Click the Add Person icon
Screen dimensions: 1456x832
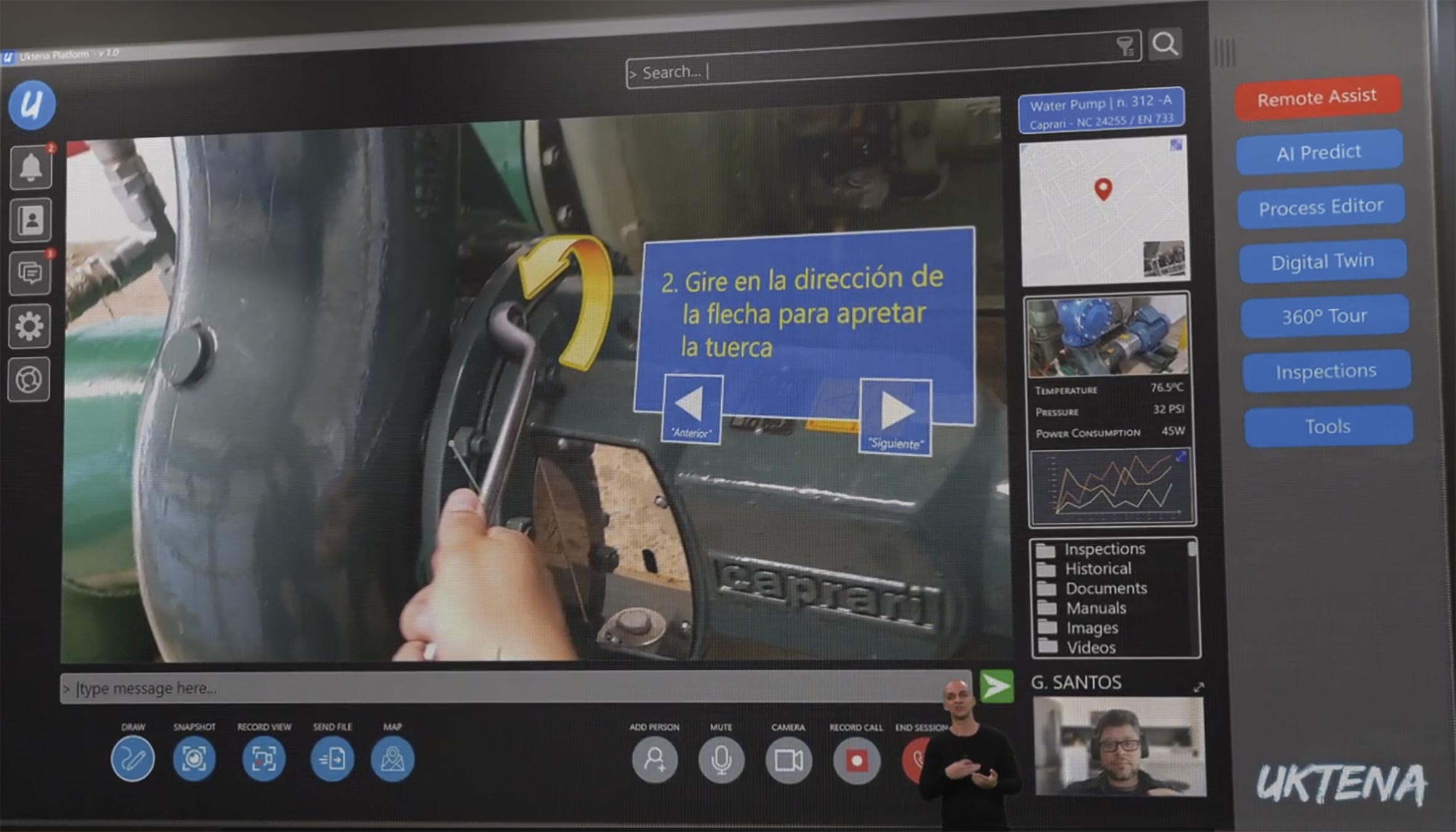click(x=655, y=761)
